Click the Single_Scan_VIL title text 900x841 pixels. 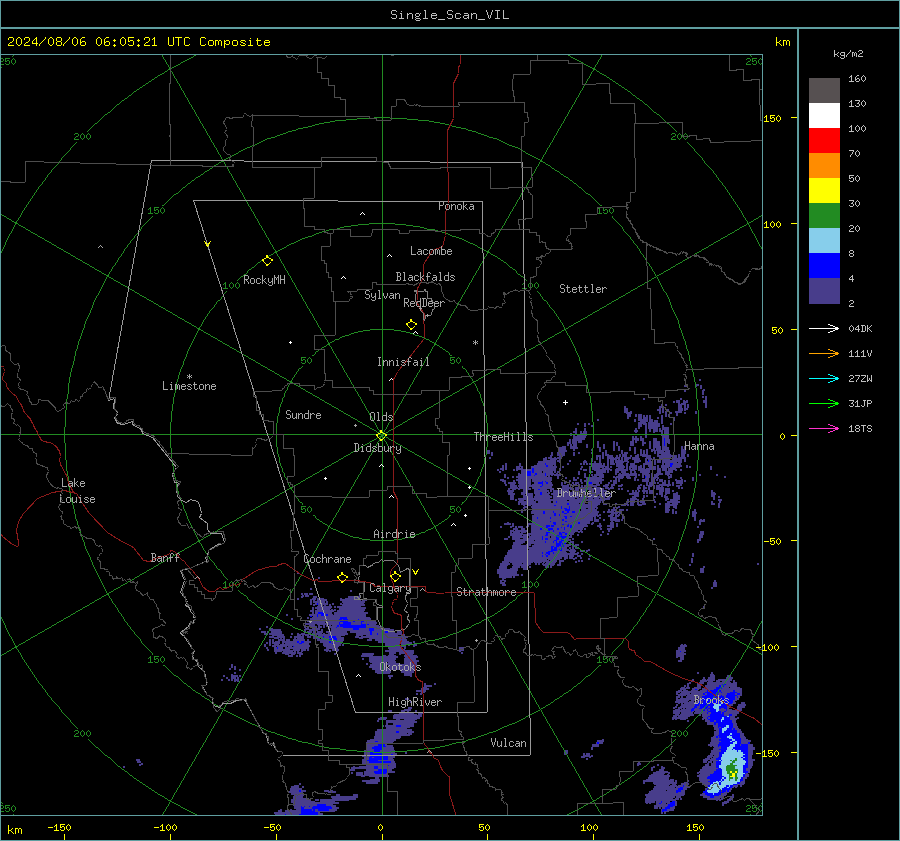click(x=449, y=15)
